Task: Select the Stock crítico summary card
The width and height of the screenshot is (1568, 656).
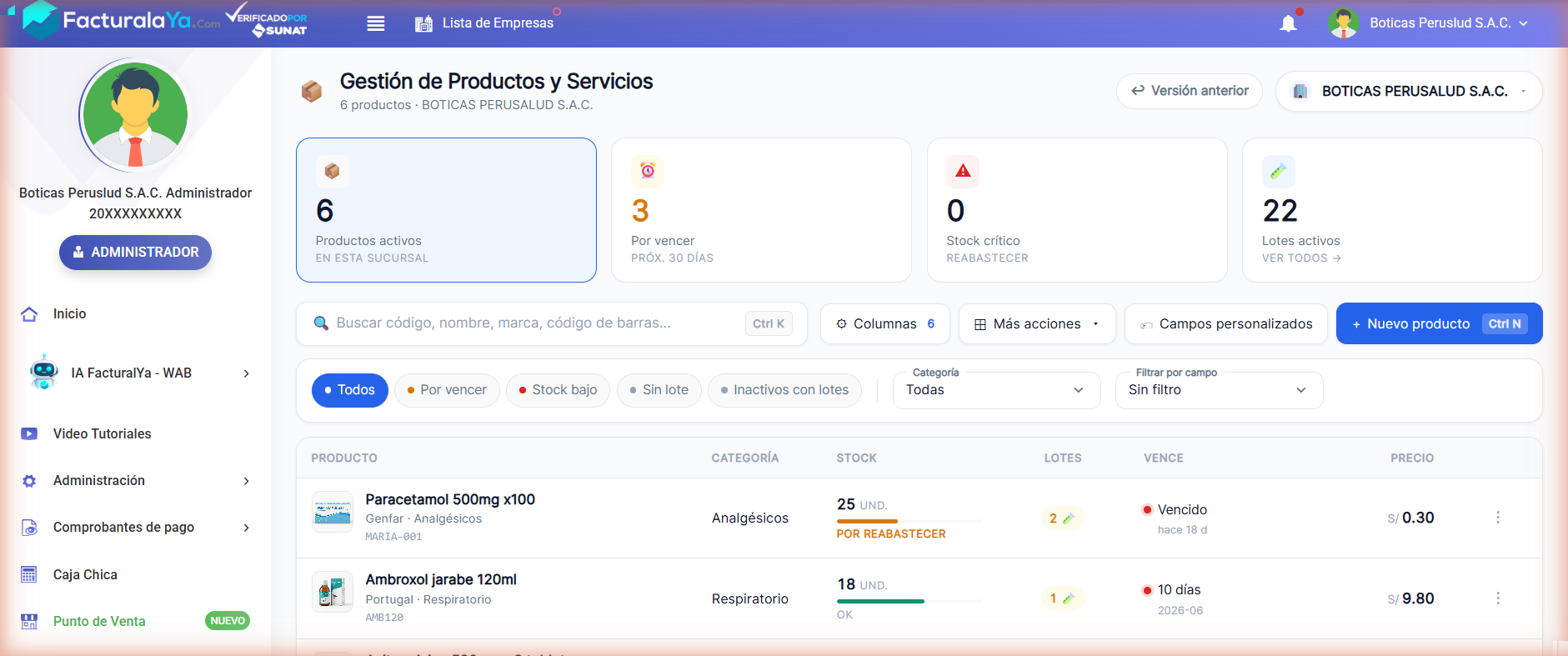Action: [1077, 210]
